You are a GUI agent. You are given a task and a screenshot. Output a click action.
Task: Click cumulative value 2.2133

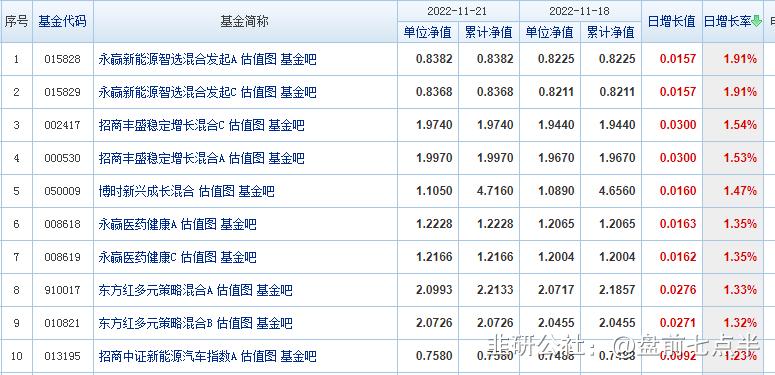click(495, 290)
